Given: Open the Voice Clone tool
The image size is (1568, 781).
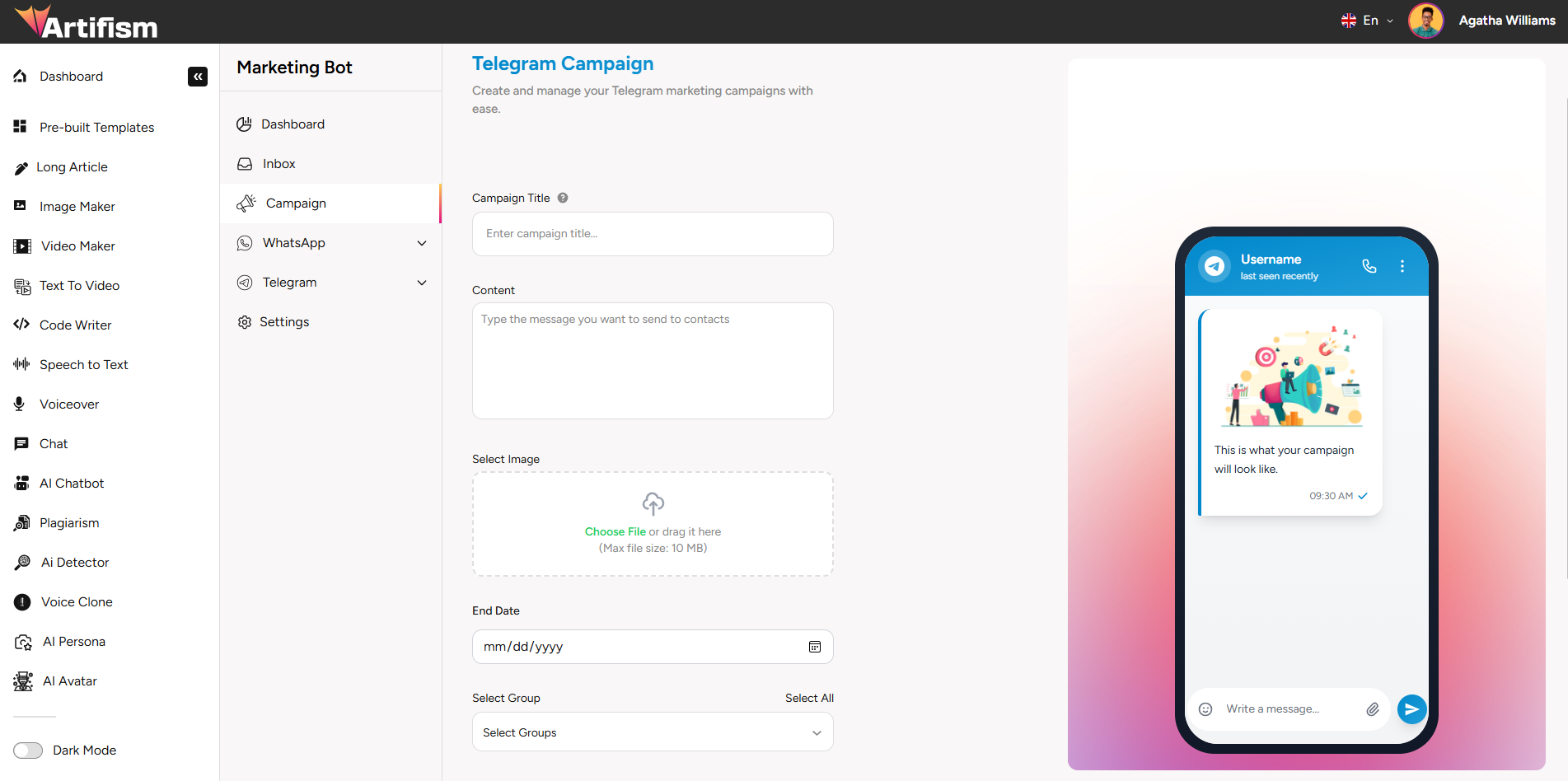Looking at the screenshot, I should pyautogui.click(x=77, y=601).
